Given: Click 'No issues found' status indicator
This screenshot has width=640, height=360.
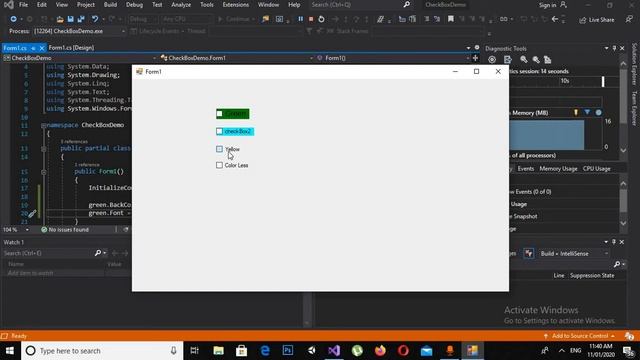Looking at the screenshot, I should point(65,230).
